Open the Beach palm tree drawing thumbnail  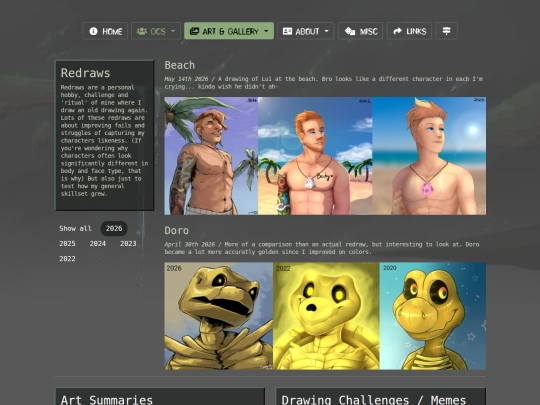pos(211,156)
